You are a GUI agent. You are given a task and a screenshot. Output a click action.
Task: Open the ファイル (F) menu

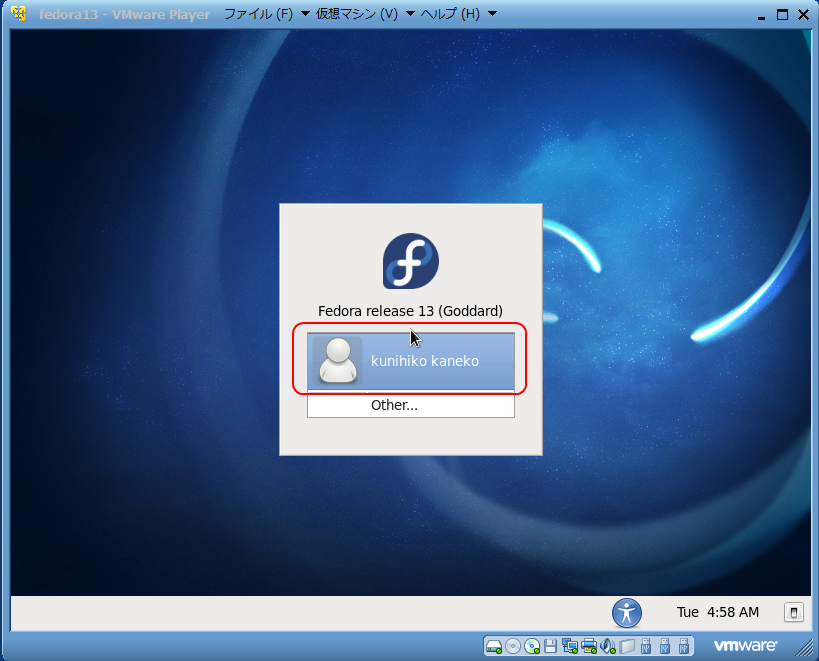click(x=259, y=14)
